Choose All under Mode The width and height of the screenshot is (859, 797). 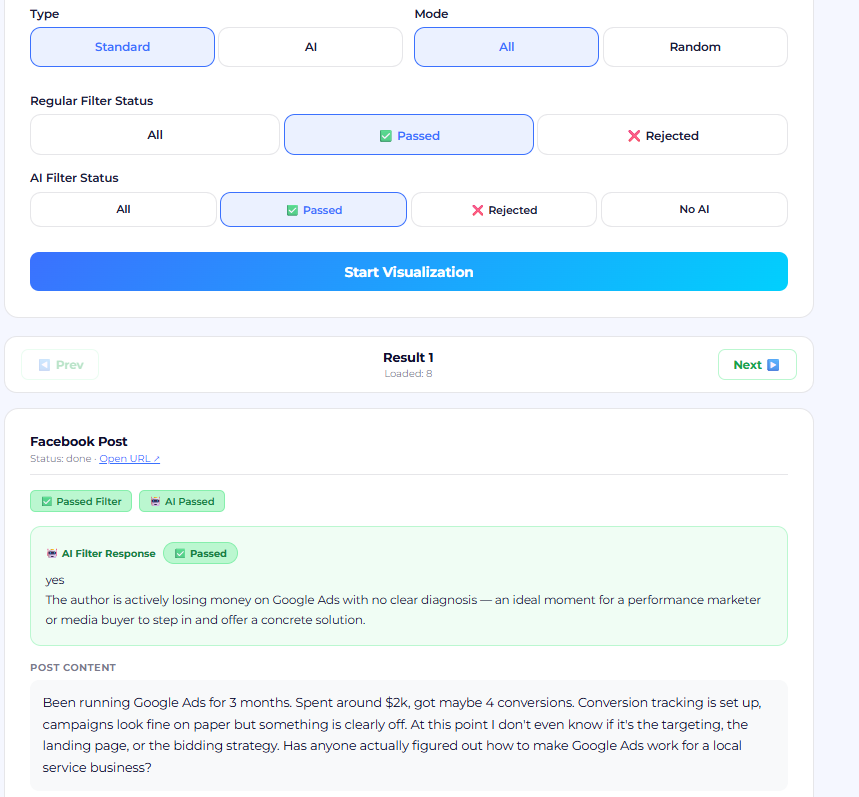pos(506,47)
